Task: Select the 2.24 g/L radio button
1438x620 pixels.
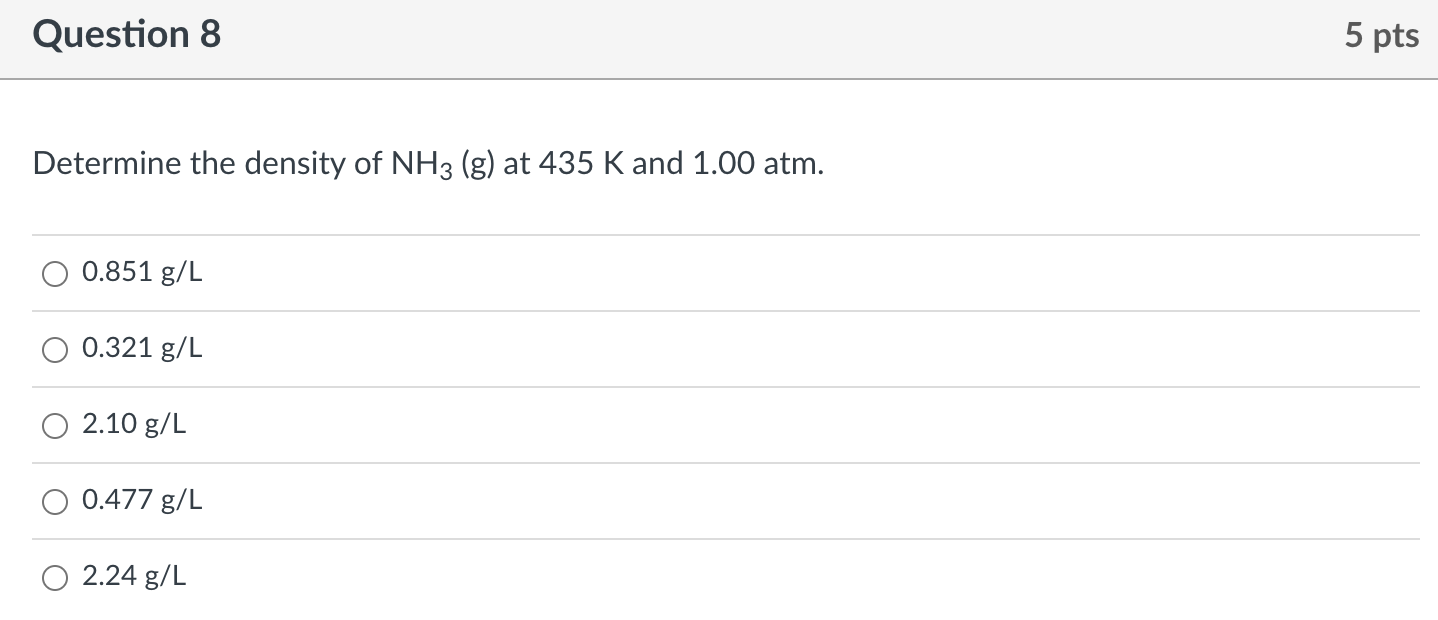Action: pyautogui.click(x=55, y=577)
